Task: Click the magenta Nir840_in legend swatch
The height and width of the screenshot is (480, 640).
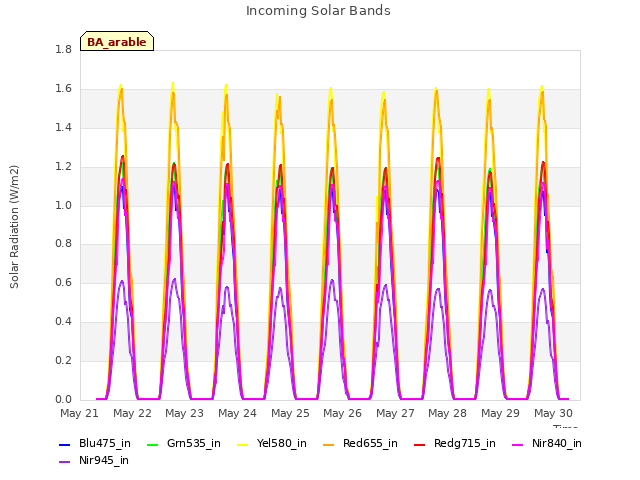Action: click(518, 444)
